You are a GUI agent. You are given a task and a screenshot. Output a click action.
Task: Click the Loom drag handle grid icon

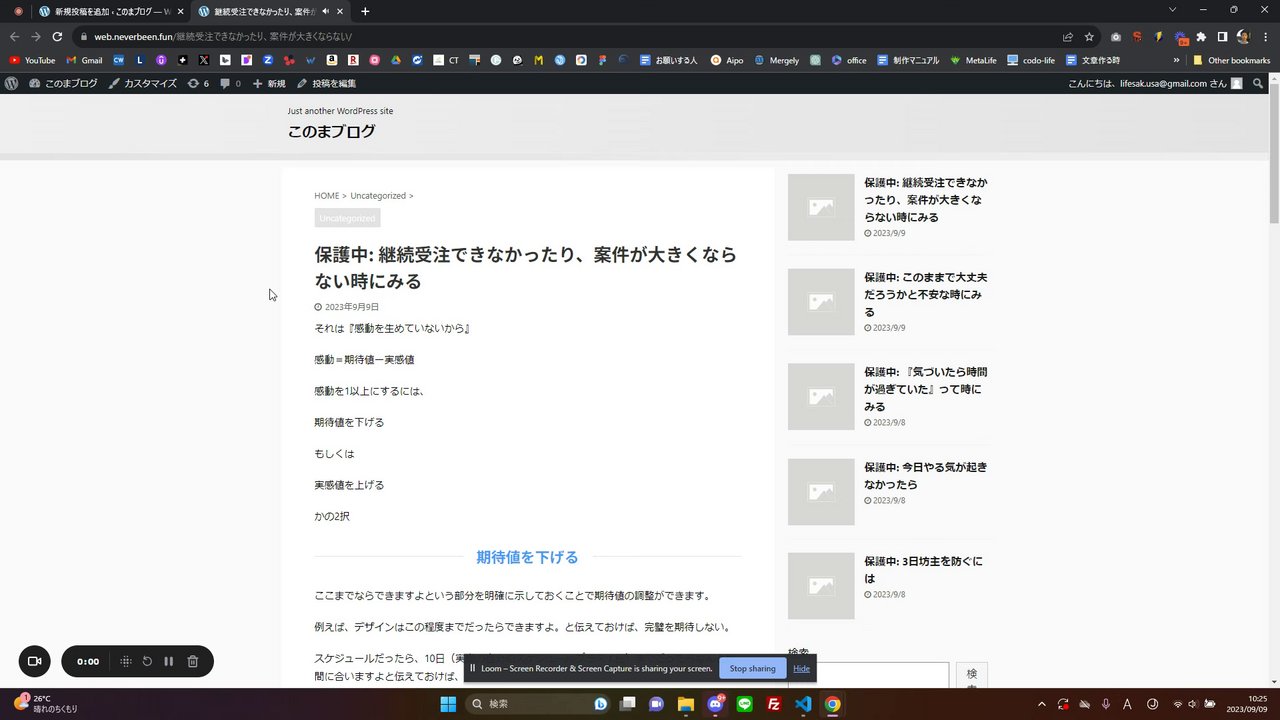[x=125, y=661]
